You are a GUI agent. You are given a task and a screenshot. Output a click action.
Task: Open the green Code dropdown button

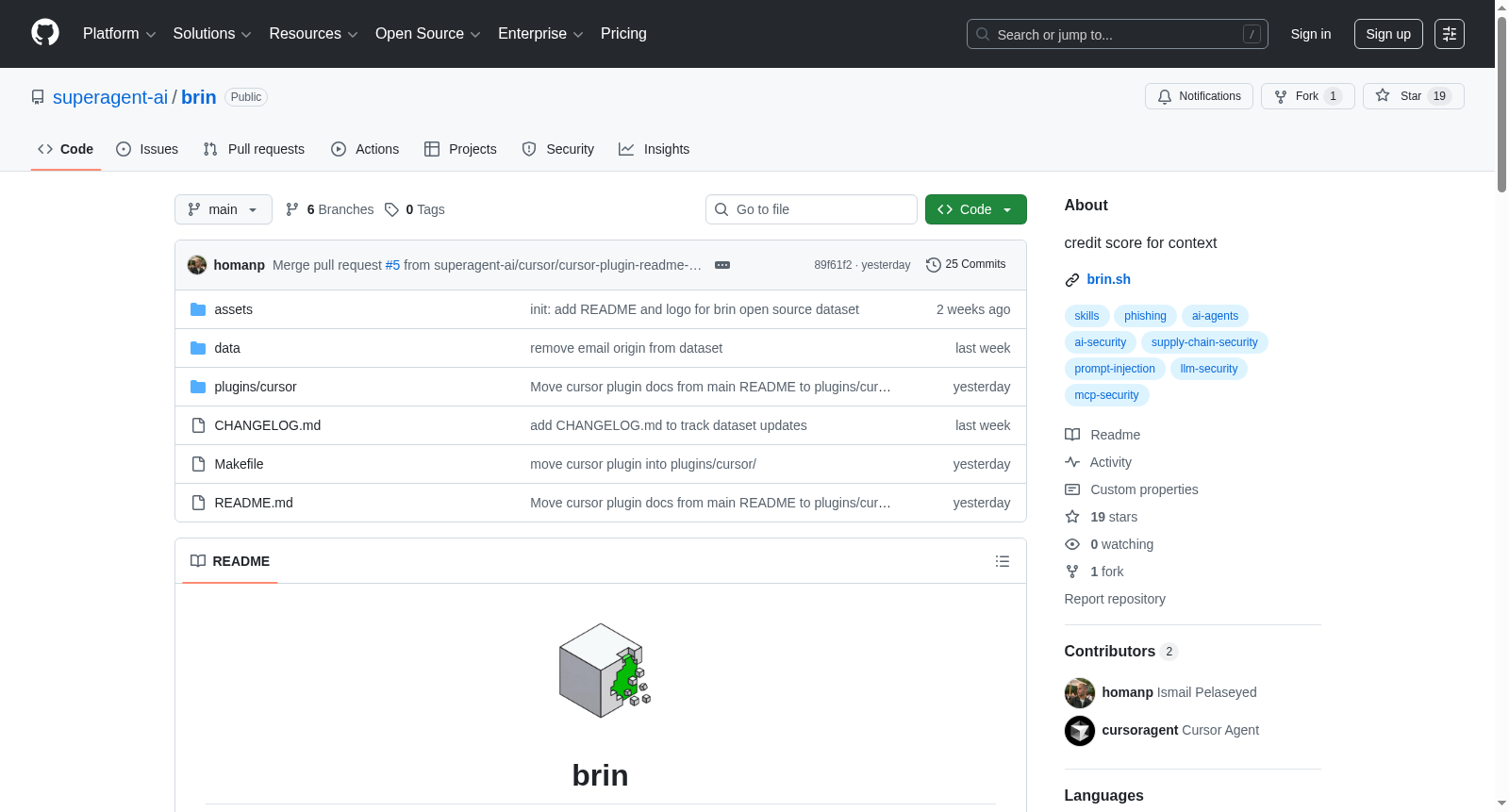[x=976, y=209]
